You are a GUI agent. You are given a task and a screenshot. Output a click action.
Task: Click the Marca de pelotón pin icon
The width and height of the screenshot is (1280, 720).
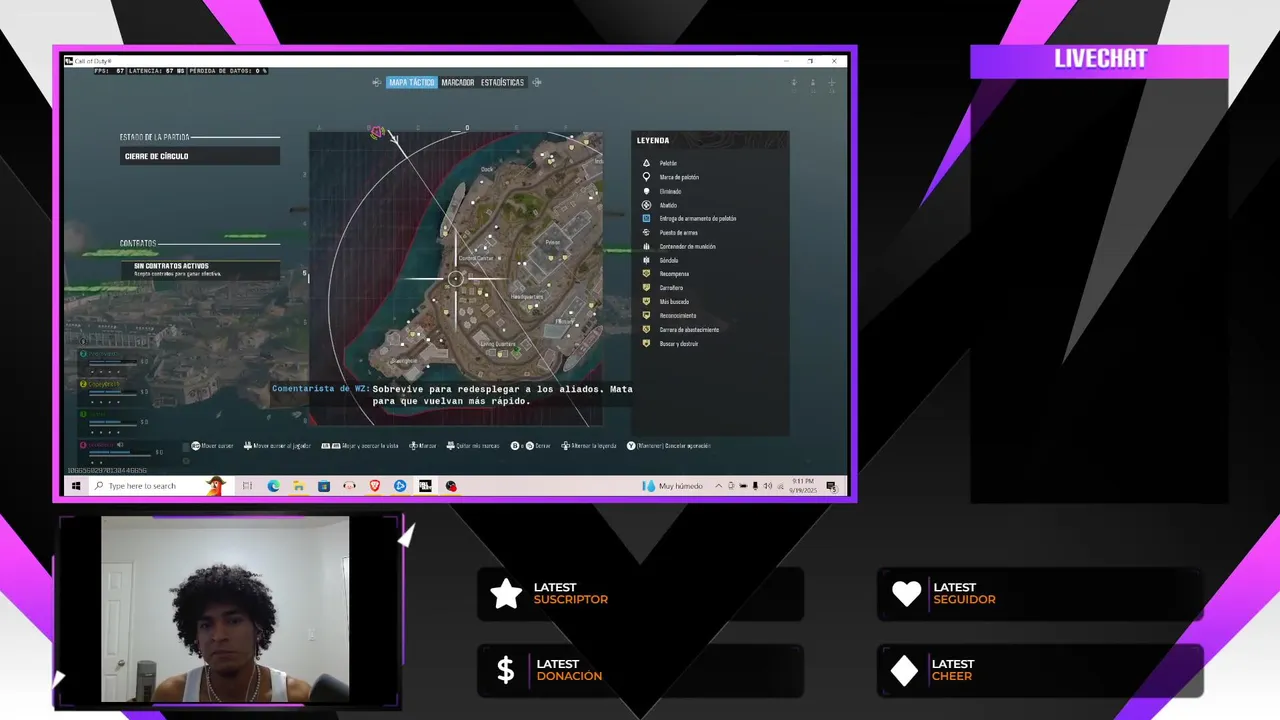pyautogui.click(x=646, y=177)
